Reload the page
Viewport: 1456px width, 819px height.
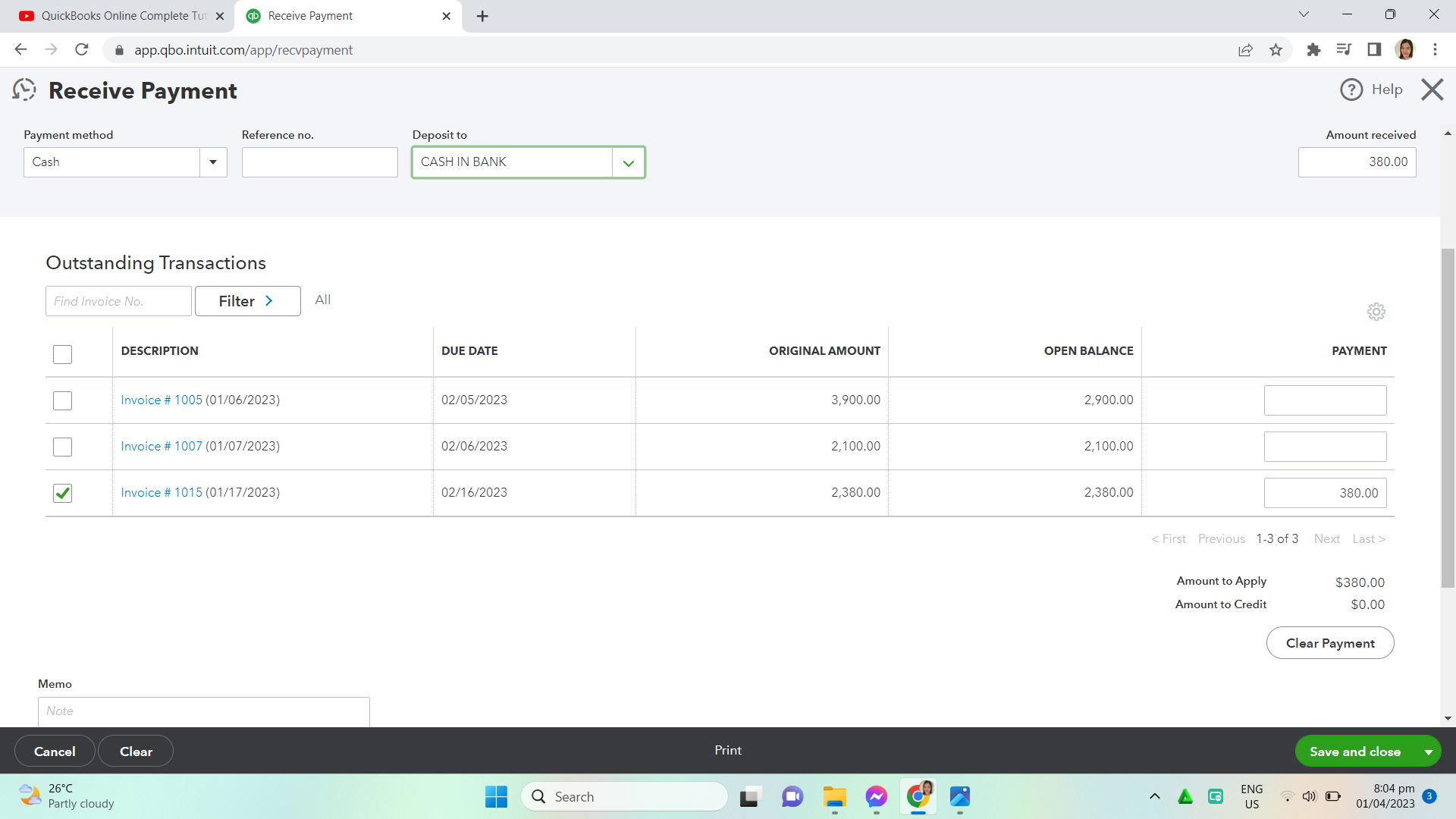click(x=82, y=50)
